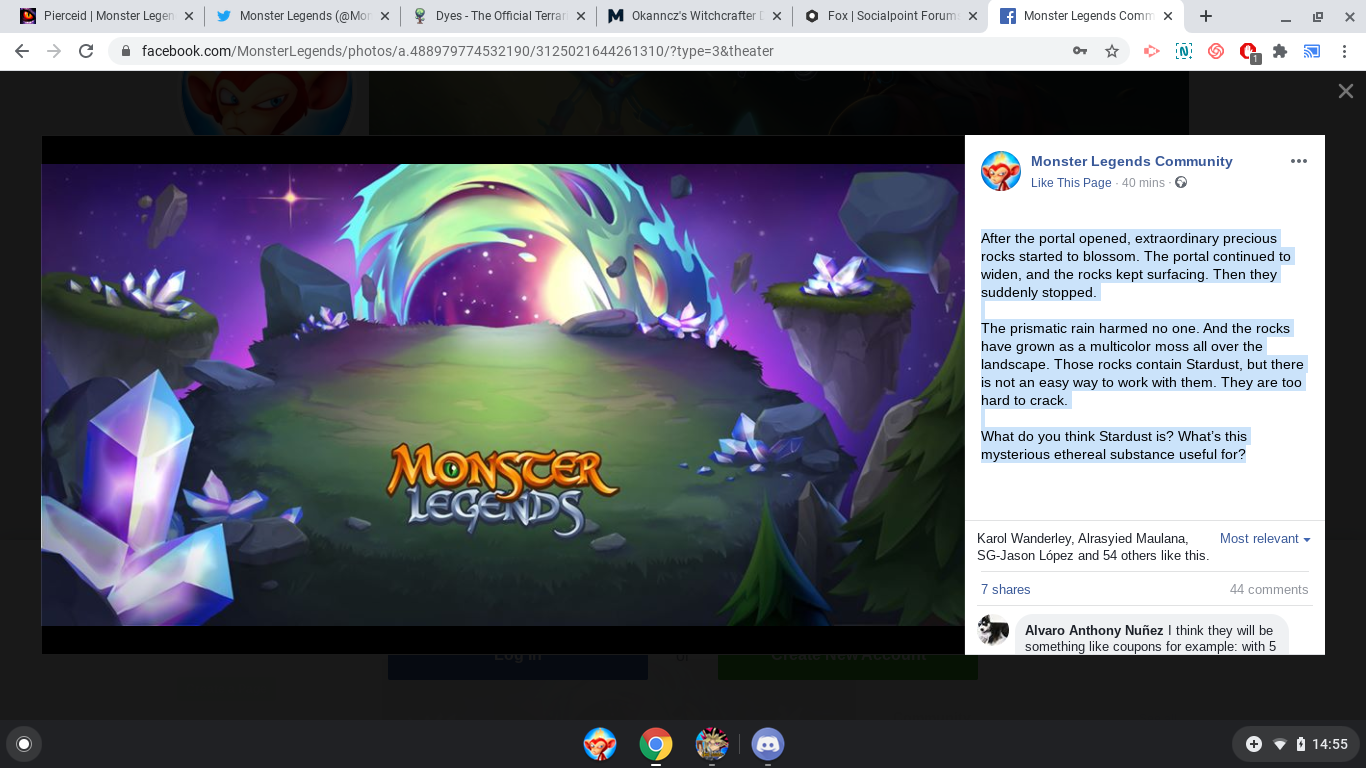The width and height of the screenshot is (1366, 768).
Task: Close the Dyes Terraria tab
Action: (581, 16)
